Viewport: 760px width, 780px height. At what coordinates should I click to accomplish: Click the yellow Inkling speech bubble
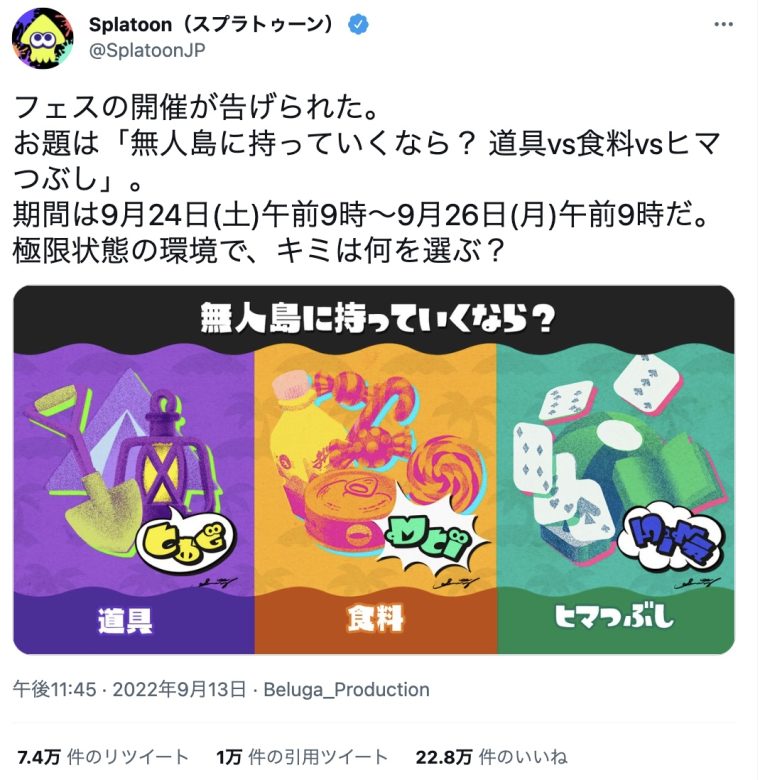click(186, 540)
